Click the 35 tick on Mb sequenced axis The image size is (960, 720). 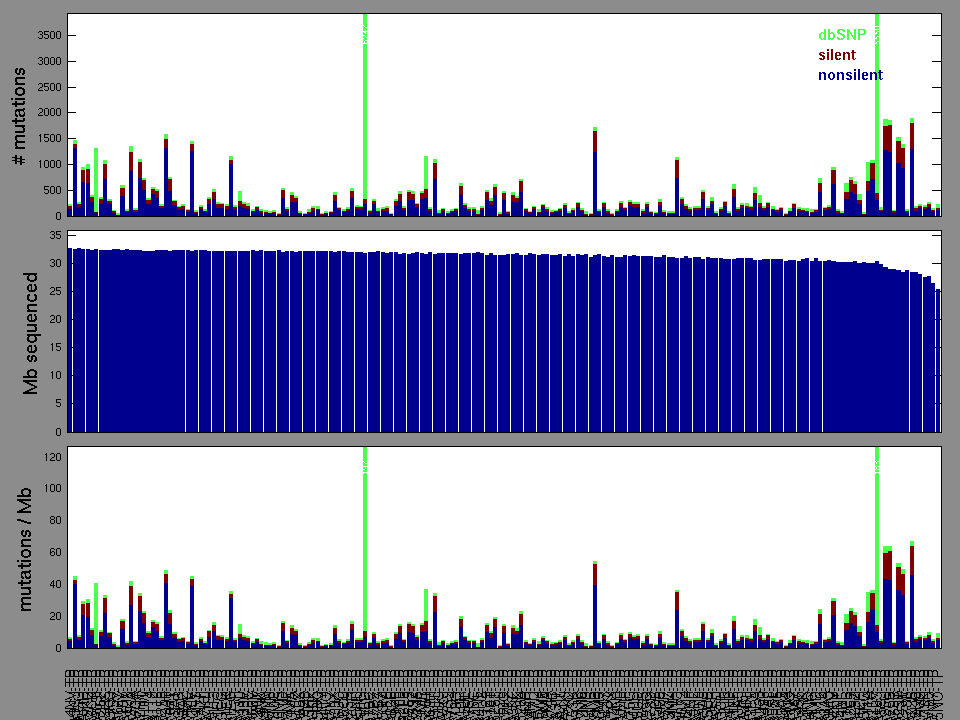[56, 236]
